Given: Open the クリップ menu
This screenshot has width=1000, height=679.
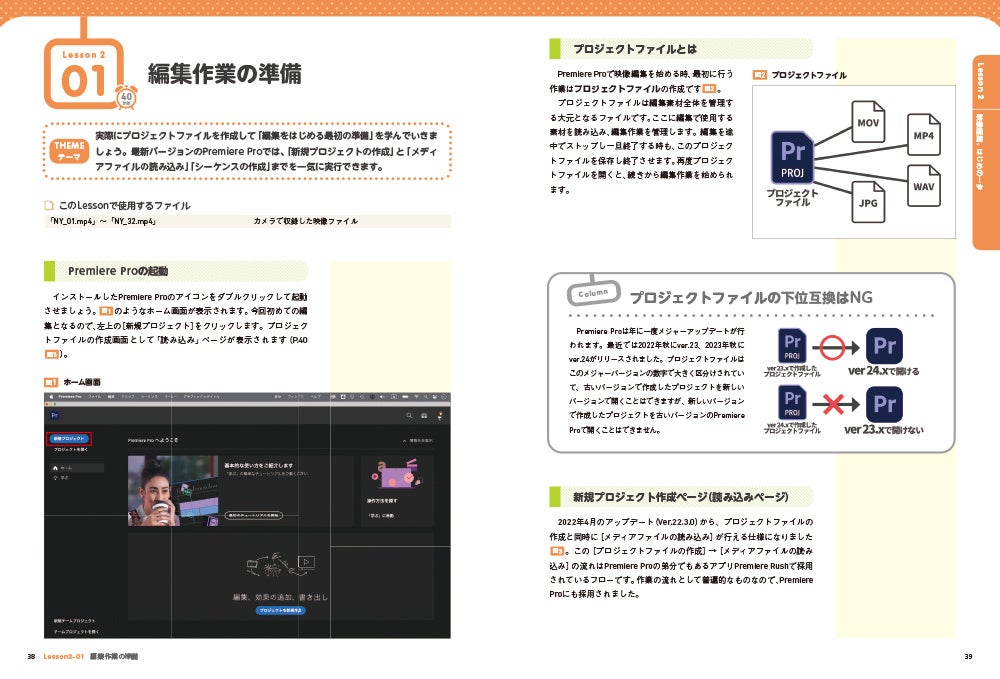Looking at the screenshot, I should (x=128, y=397).
